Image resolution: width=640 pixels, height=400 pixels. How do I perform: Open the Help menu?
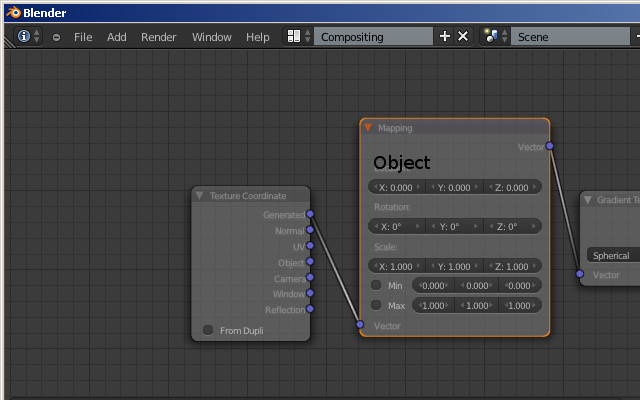coord(258,37)
